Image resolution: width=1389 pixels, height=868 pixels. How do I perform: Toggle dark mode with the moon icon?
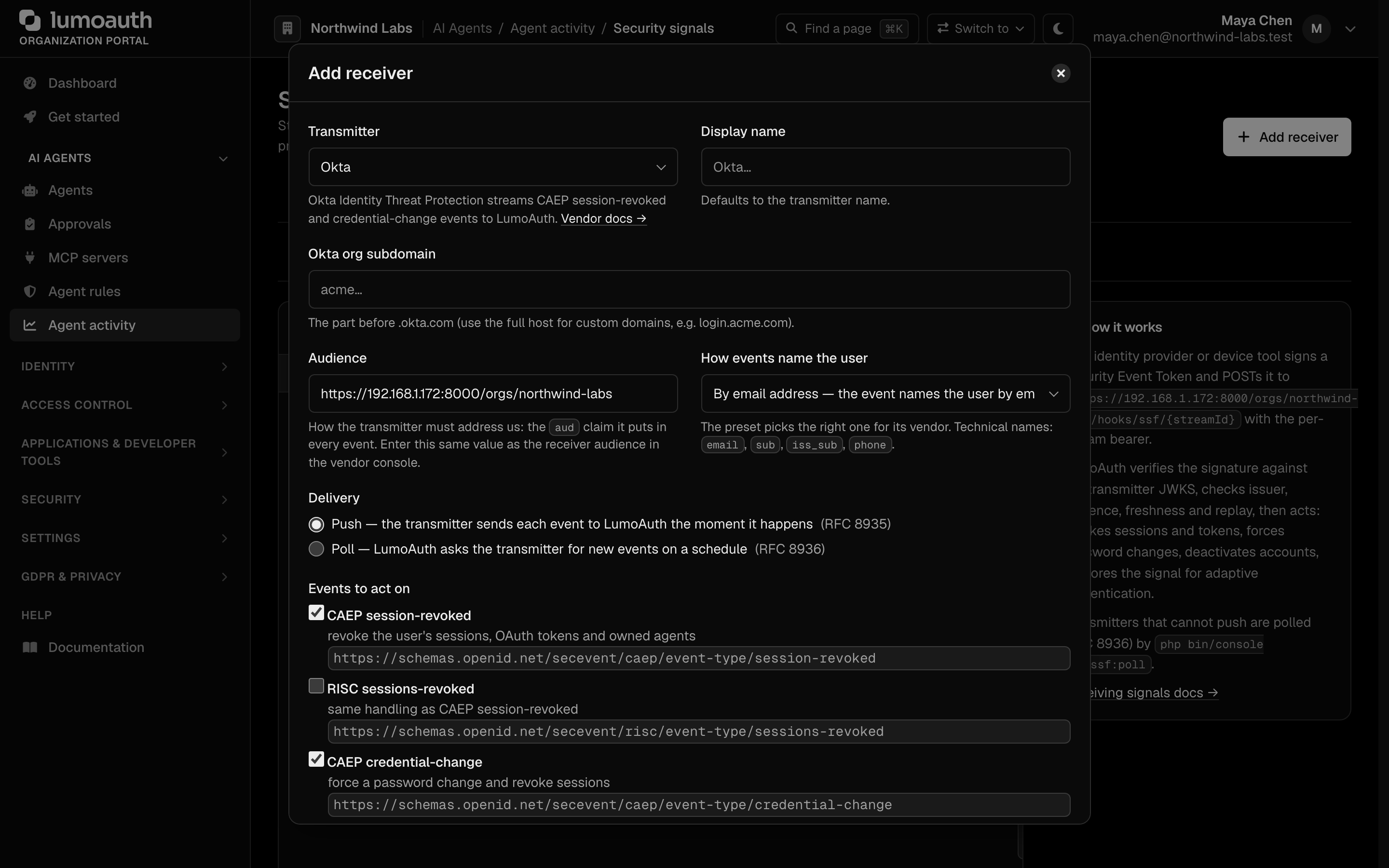pyautogui.click(x=1059, y=28)
